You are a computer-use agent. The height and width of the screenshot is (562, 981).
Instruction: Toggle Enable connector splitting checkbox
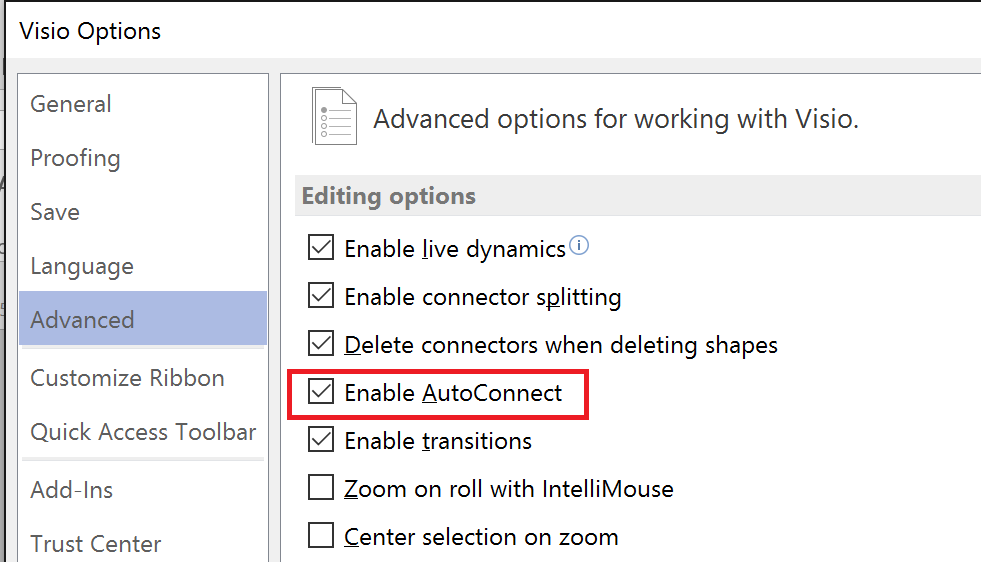pyautogui.click(x=321, y=295)
